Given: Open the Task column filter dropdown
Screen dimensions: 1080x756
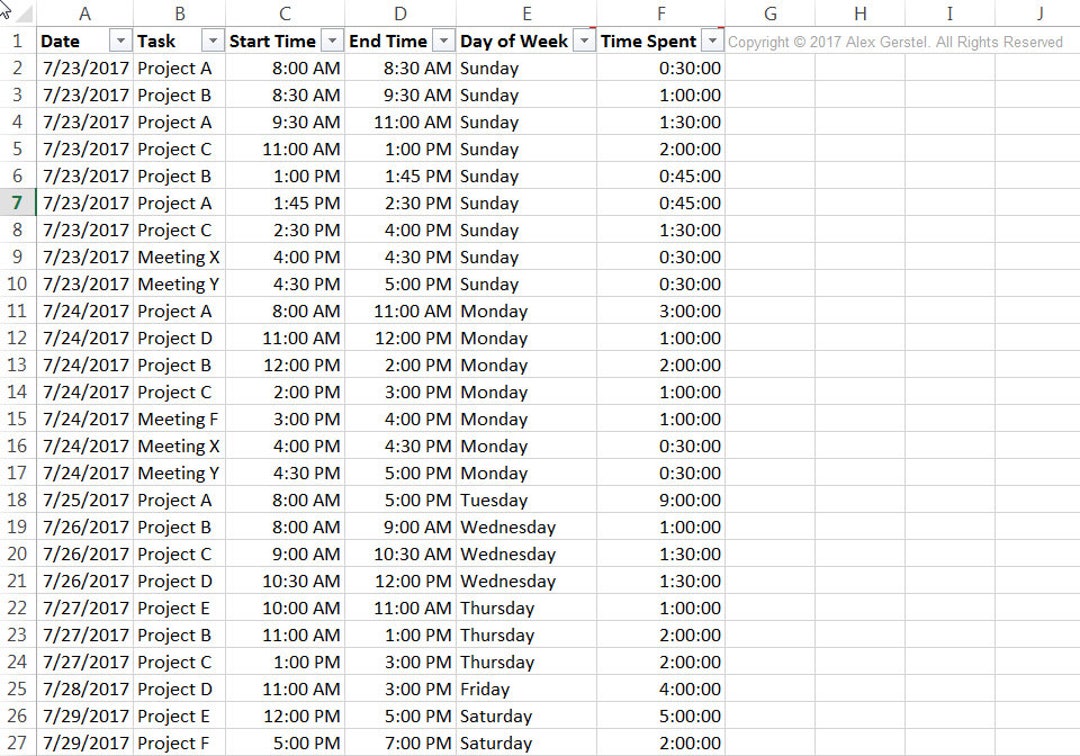Looking at the screenshot, I should (x=211, y=41).
